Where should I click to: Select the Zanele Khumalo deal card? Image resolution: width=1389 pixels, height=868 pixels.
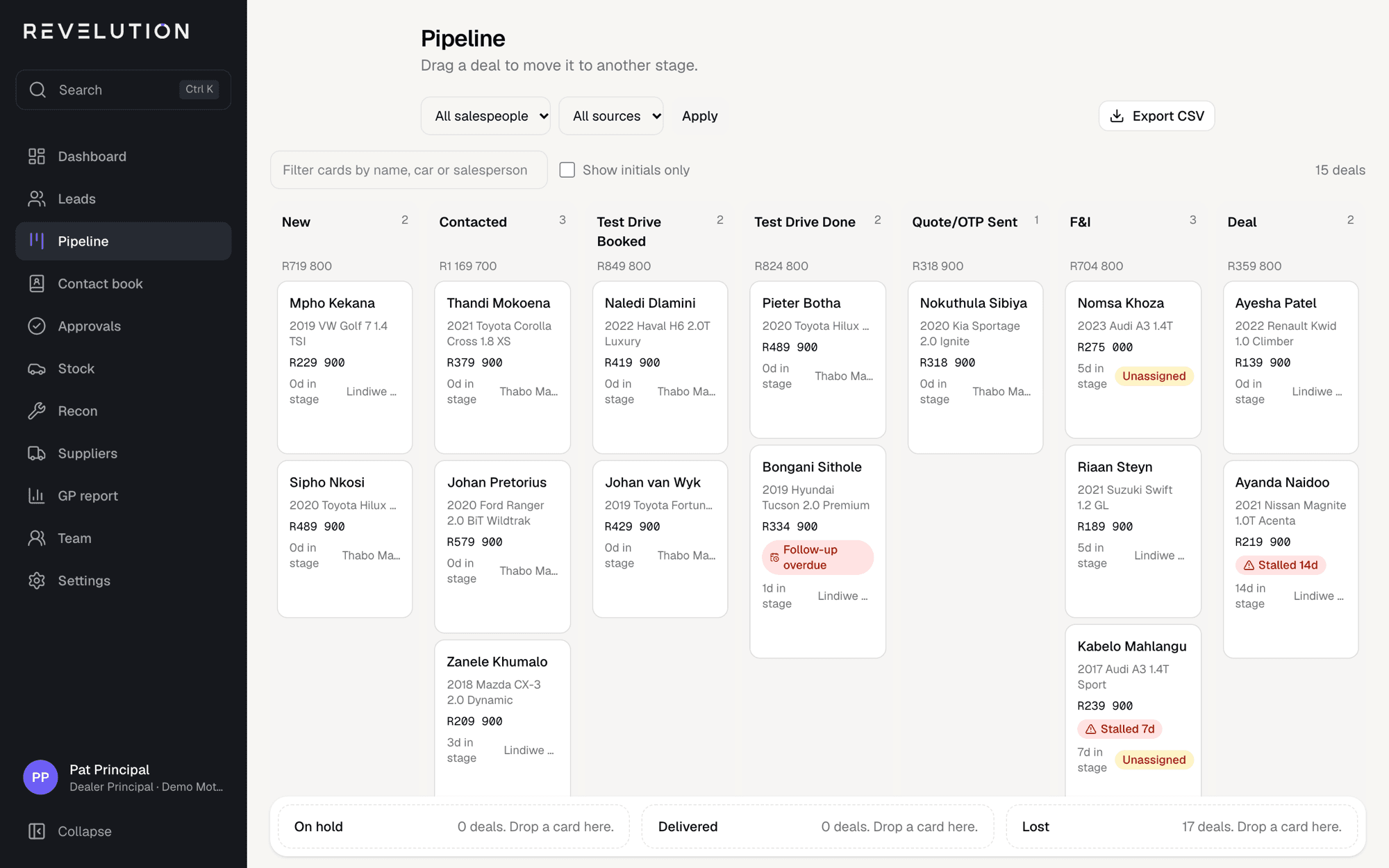(x=503, y=718)
